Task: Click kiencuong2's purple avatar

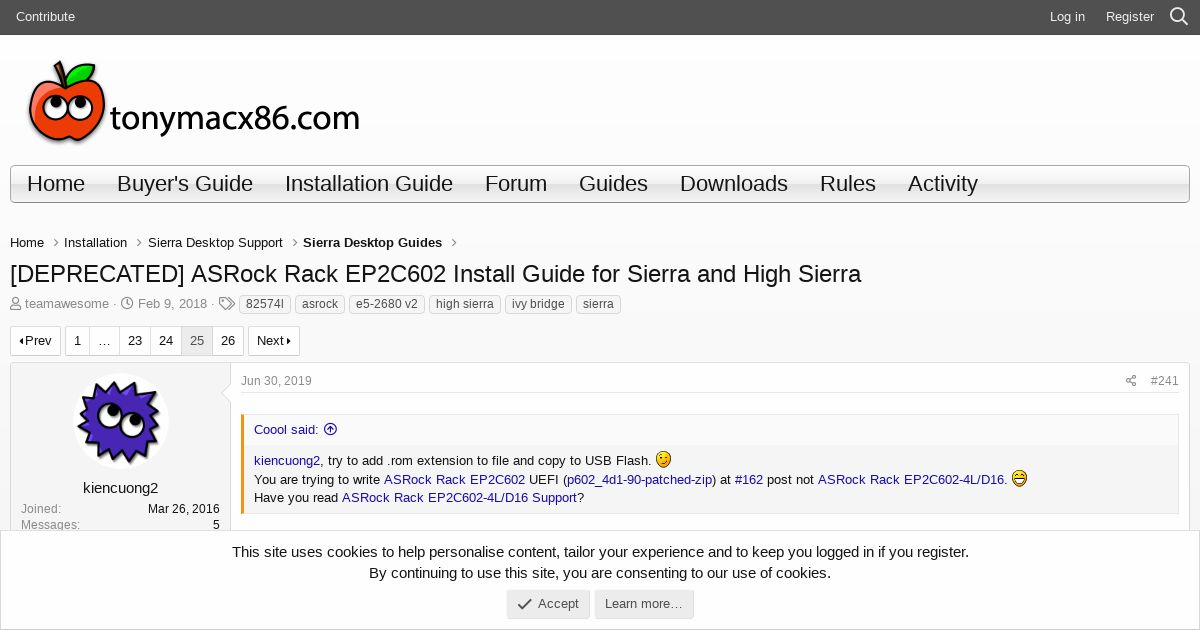Action: tap(121, 421)
